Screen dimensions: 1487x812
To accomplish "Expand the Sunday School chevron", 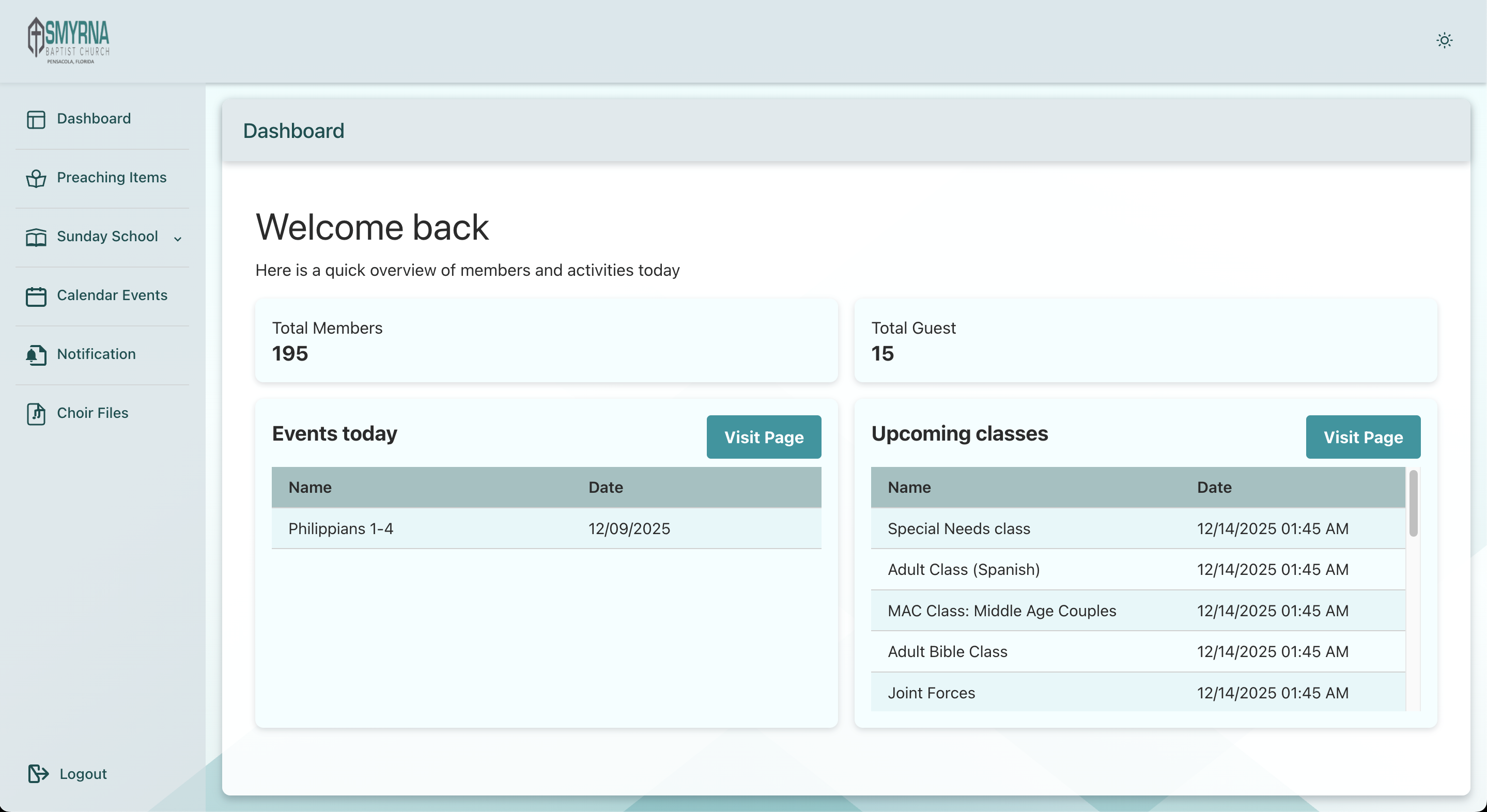I will pyautogui.click(x=178, y=238).
